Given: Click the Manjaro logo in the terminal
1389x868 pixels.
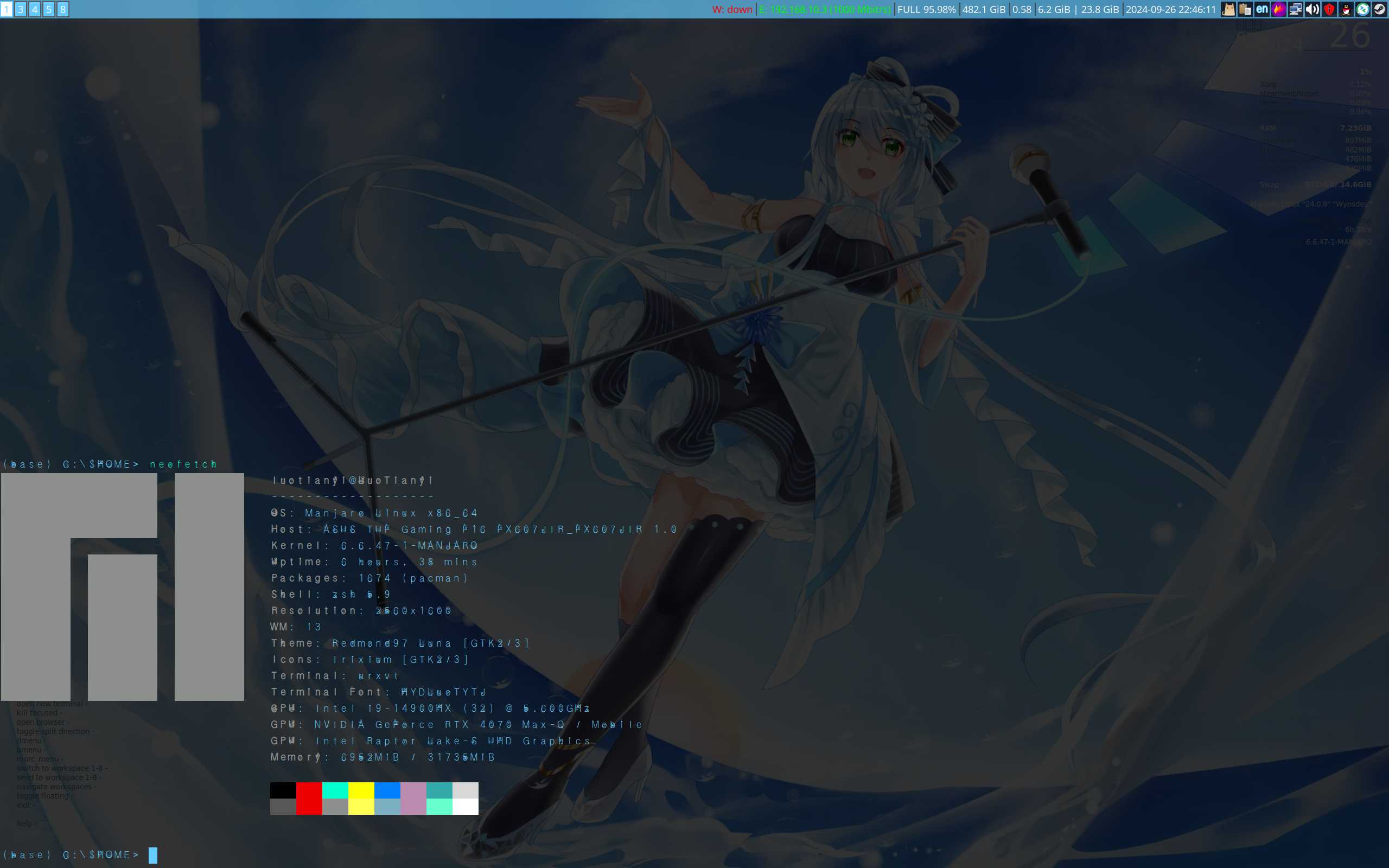Looking at the screenshot, I should click(x=122, y=586).
